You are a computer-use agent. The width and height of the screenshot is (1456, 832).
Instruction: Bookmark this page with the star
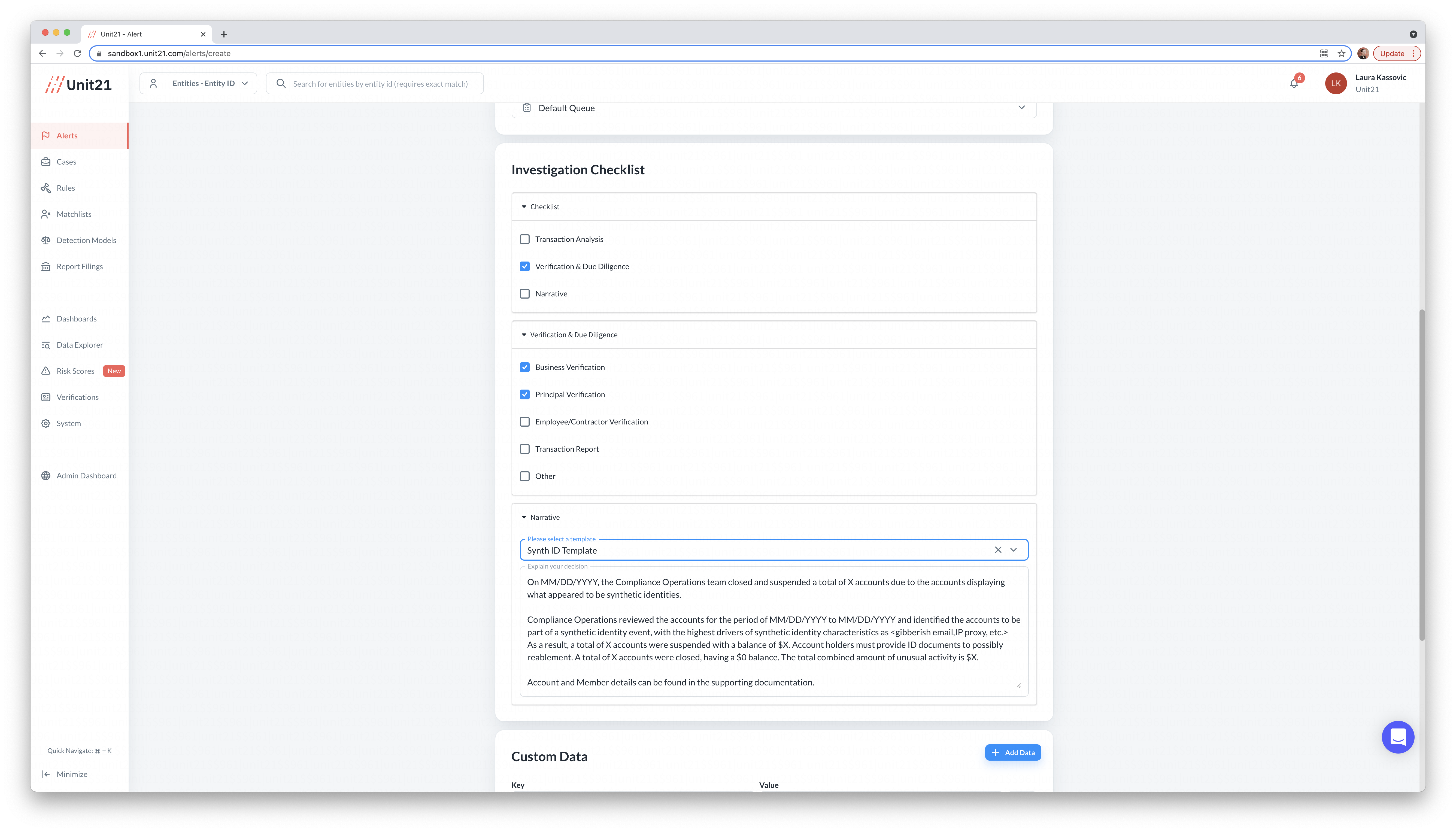[1341, 53]
